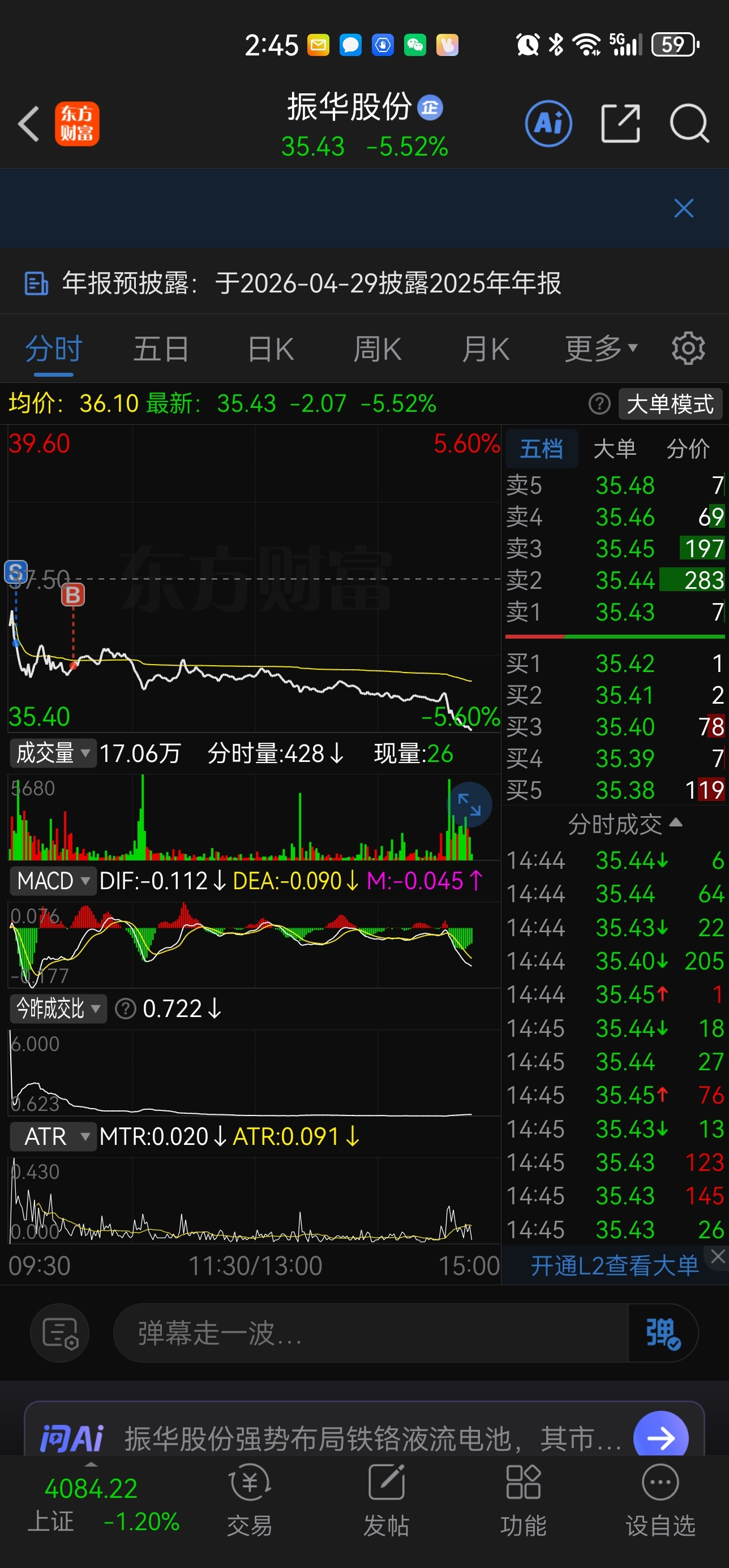Screen dimensions: 729x1568
Task: Tap the help icon beside 今昨成交比
Action: pos(126,1009)
